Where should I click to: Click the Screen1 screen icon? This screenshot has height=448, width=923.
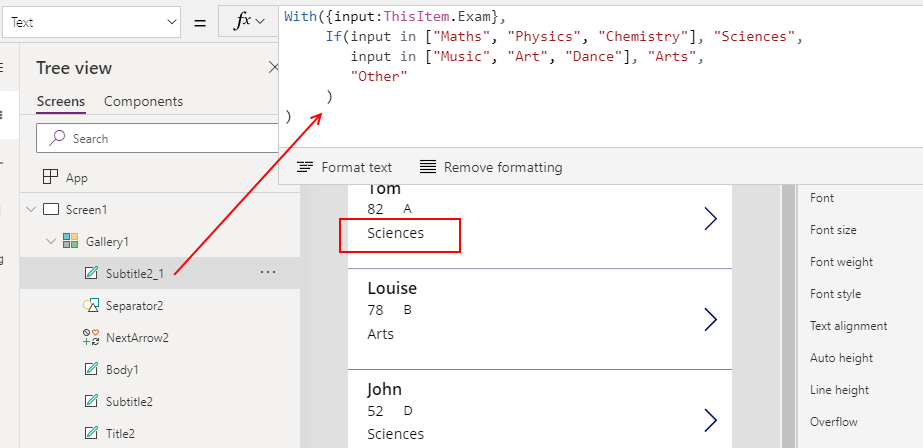point(51,209)
